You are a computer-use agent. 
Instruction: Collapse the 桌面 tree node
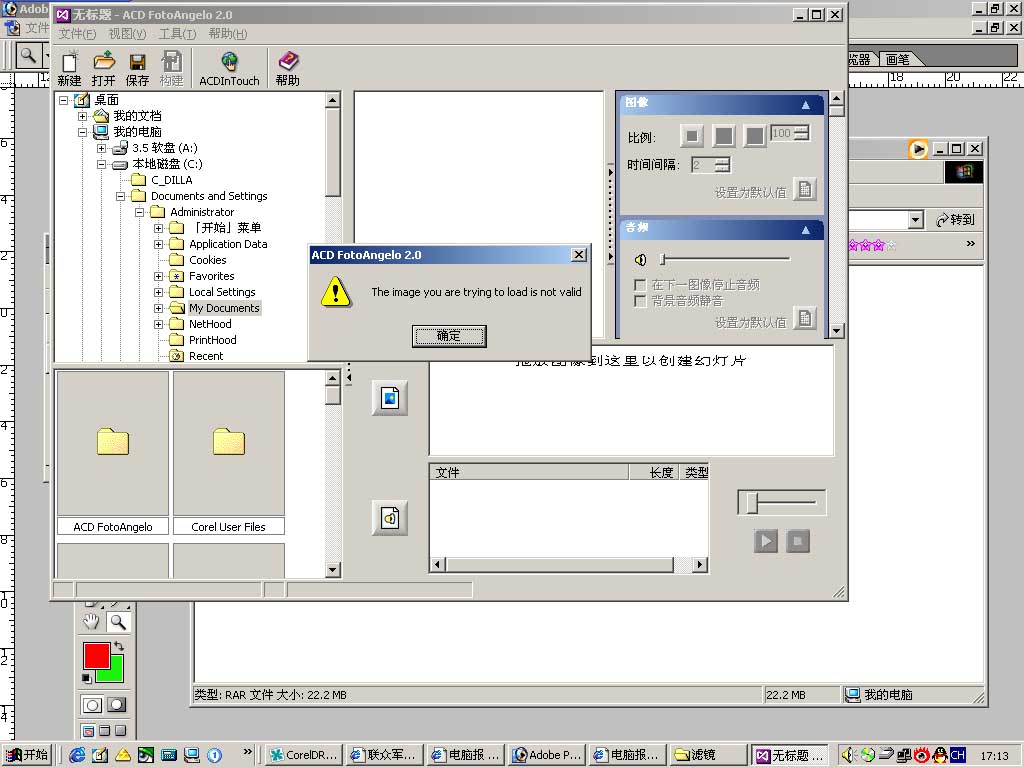click(63, 100)
